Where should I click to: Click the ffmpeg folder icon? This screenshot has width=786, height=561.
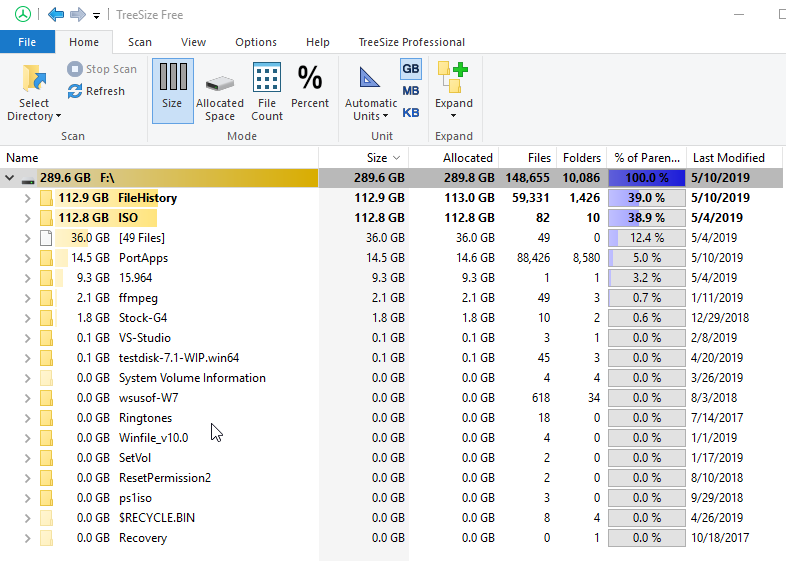coord(46,298)
